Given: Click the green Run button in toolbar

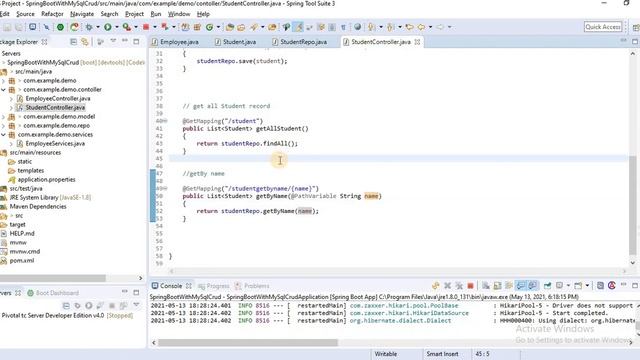Looking at the screenshot, I should coord(107,27).
